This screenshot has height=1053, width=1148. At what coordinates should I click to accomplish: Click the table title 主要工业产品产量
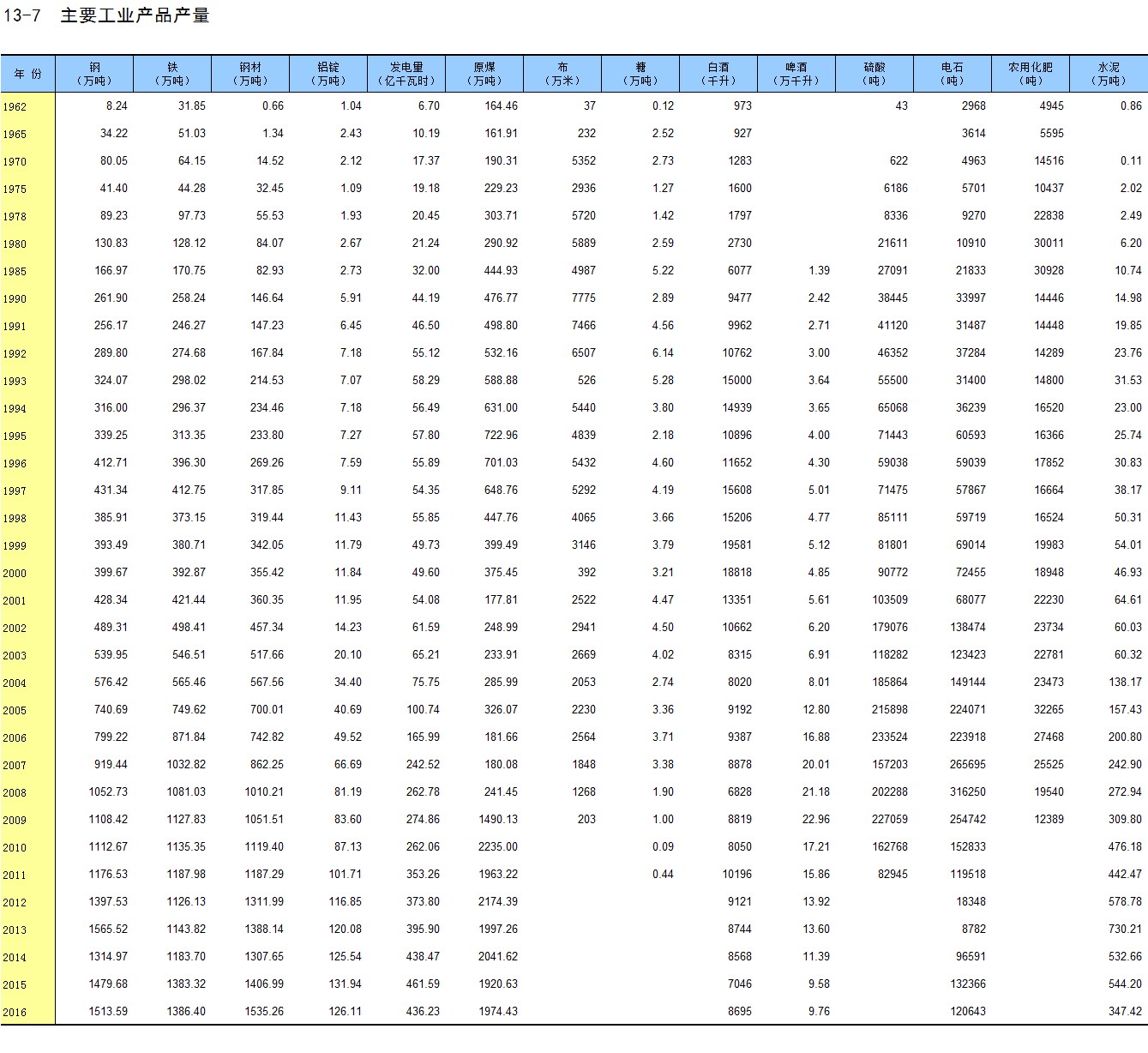tap(135, 15)
